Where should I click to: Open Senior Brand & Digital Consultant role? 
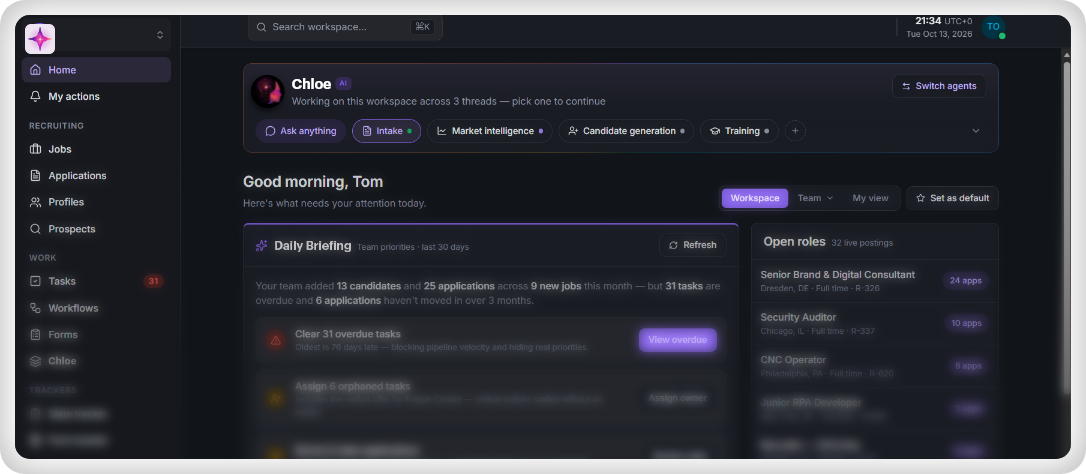(875, 281)
